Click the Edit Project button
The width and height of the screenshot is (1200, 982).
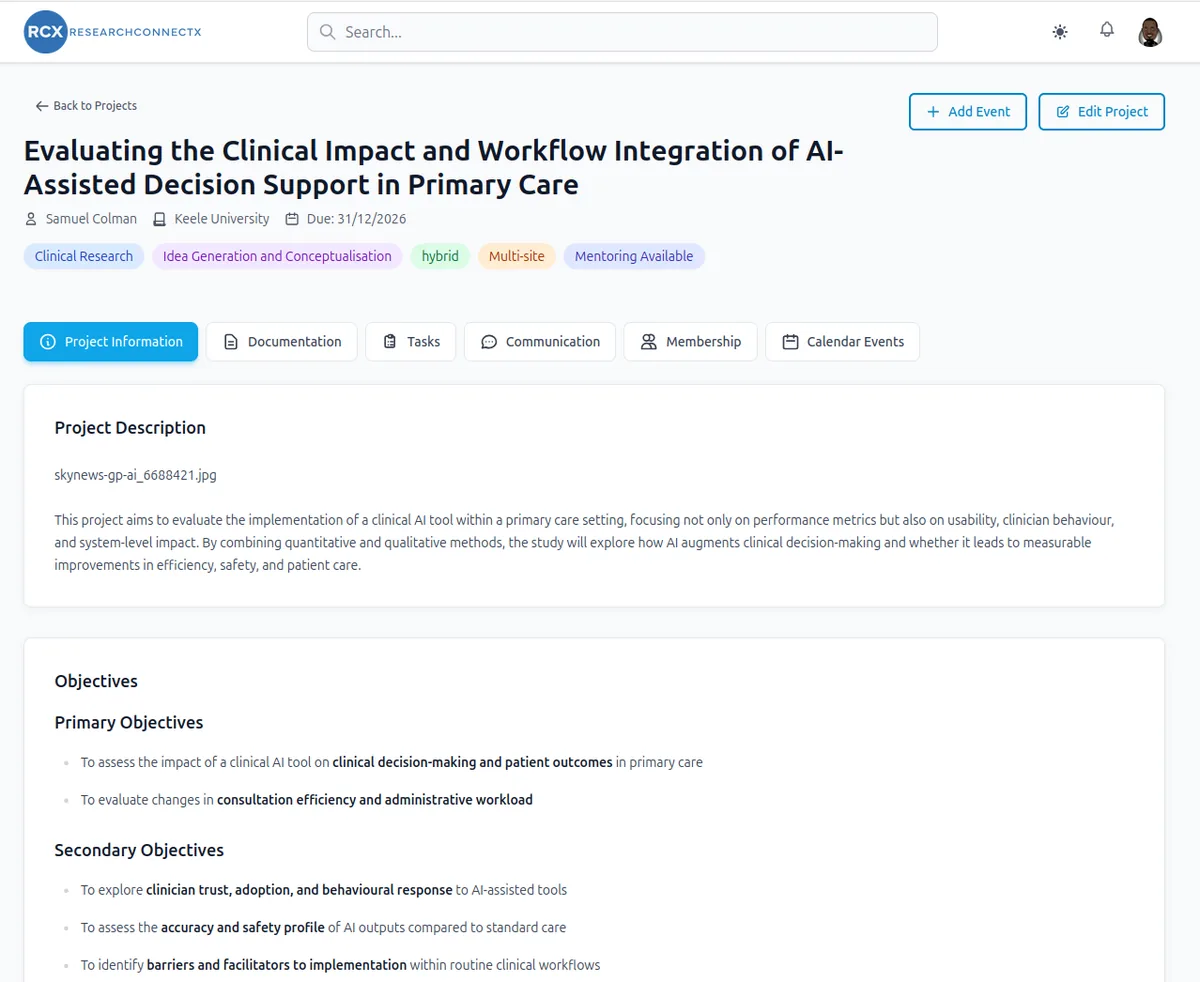[x=1102, y=112]
